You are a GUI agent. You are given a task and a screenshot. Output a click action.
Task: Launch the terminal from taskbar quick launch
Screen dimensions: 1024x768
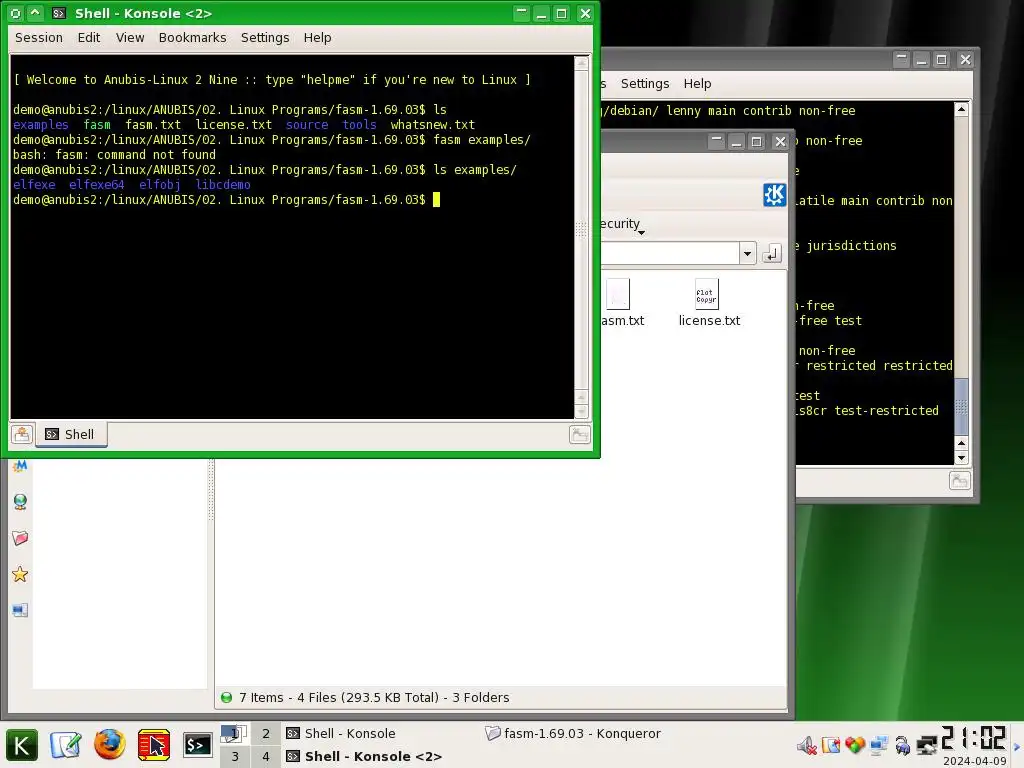coord(197,744)
